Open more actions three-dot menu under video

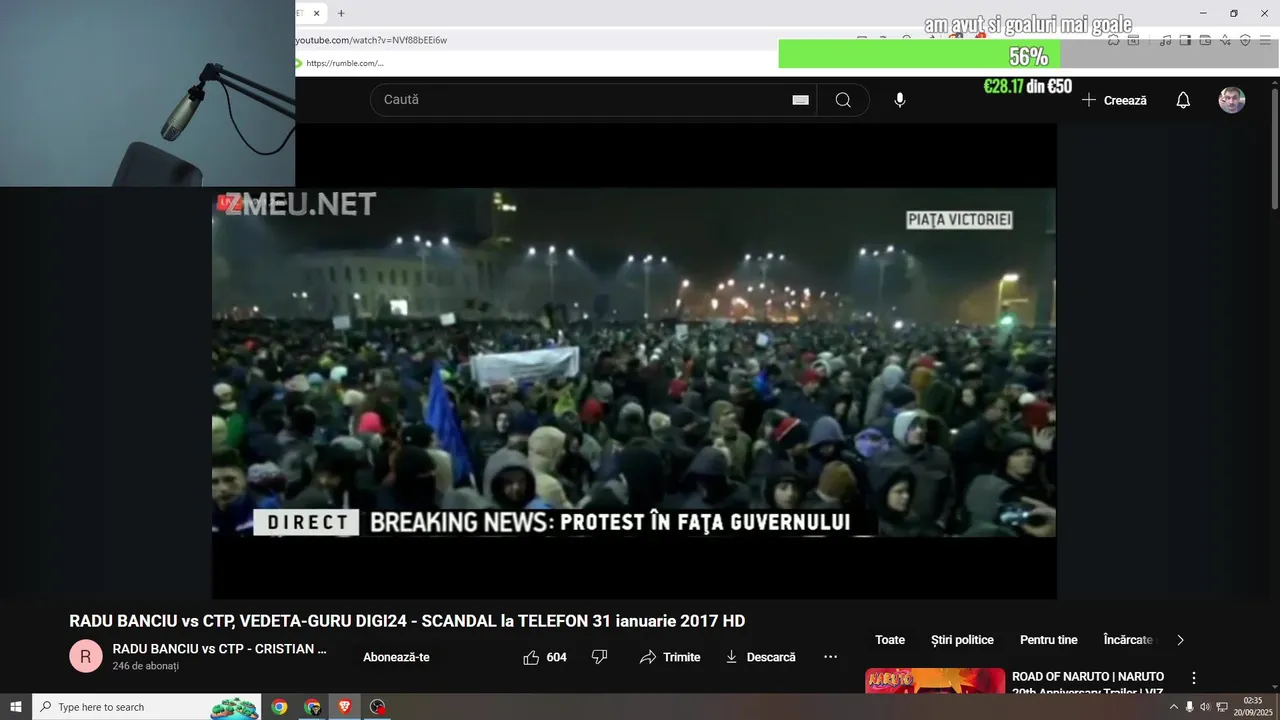pos(830,657)
